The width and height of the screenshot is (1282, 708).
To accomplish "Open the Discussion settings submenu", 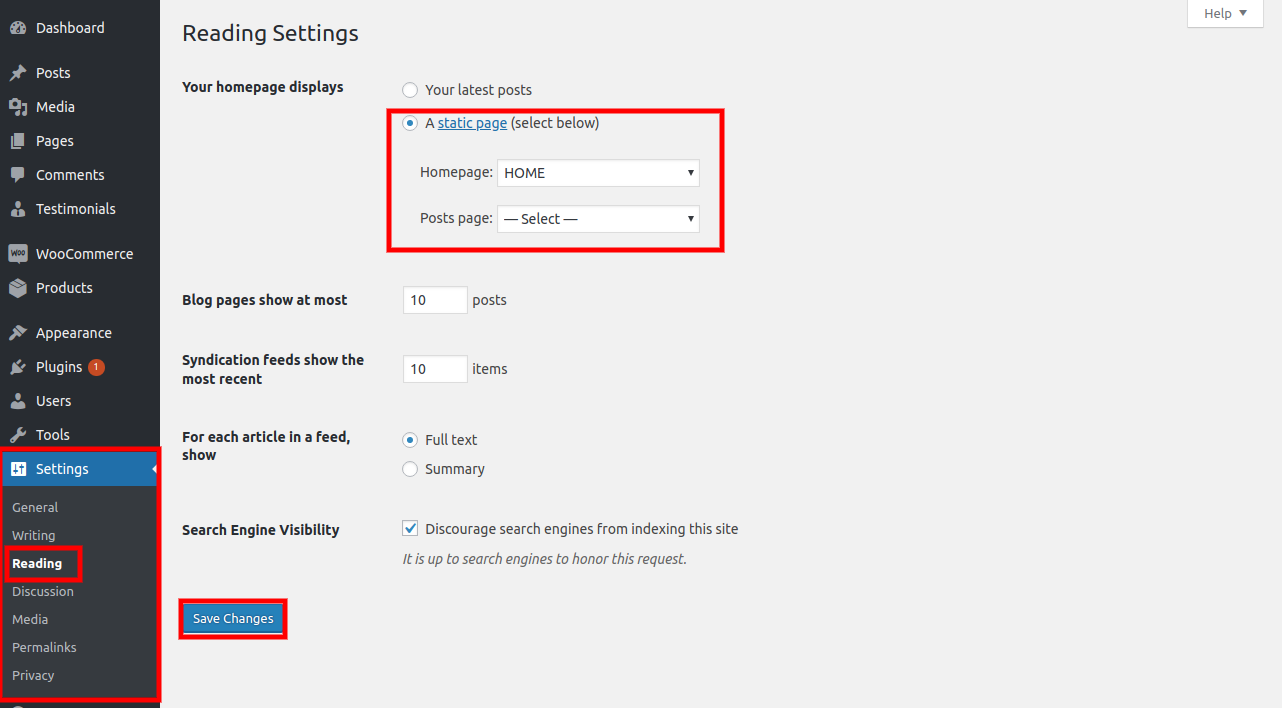I will [x=43, y=591].
